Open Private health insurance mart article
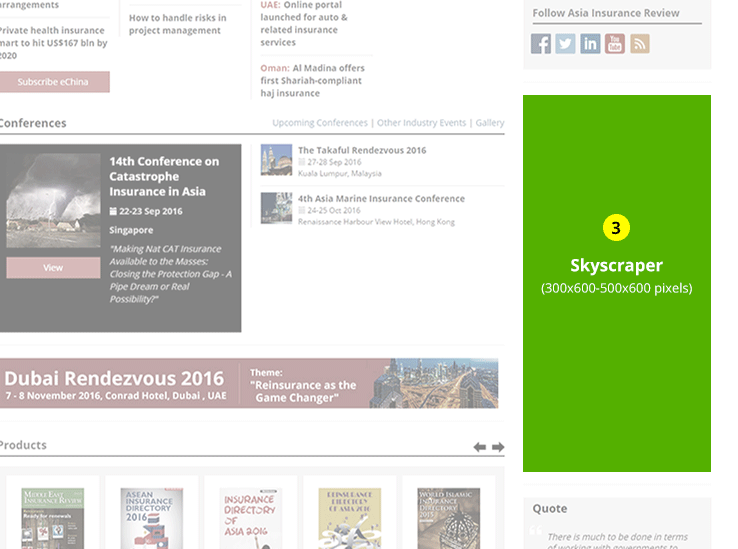 tap(54, 43)
